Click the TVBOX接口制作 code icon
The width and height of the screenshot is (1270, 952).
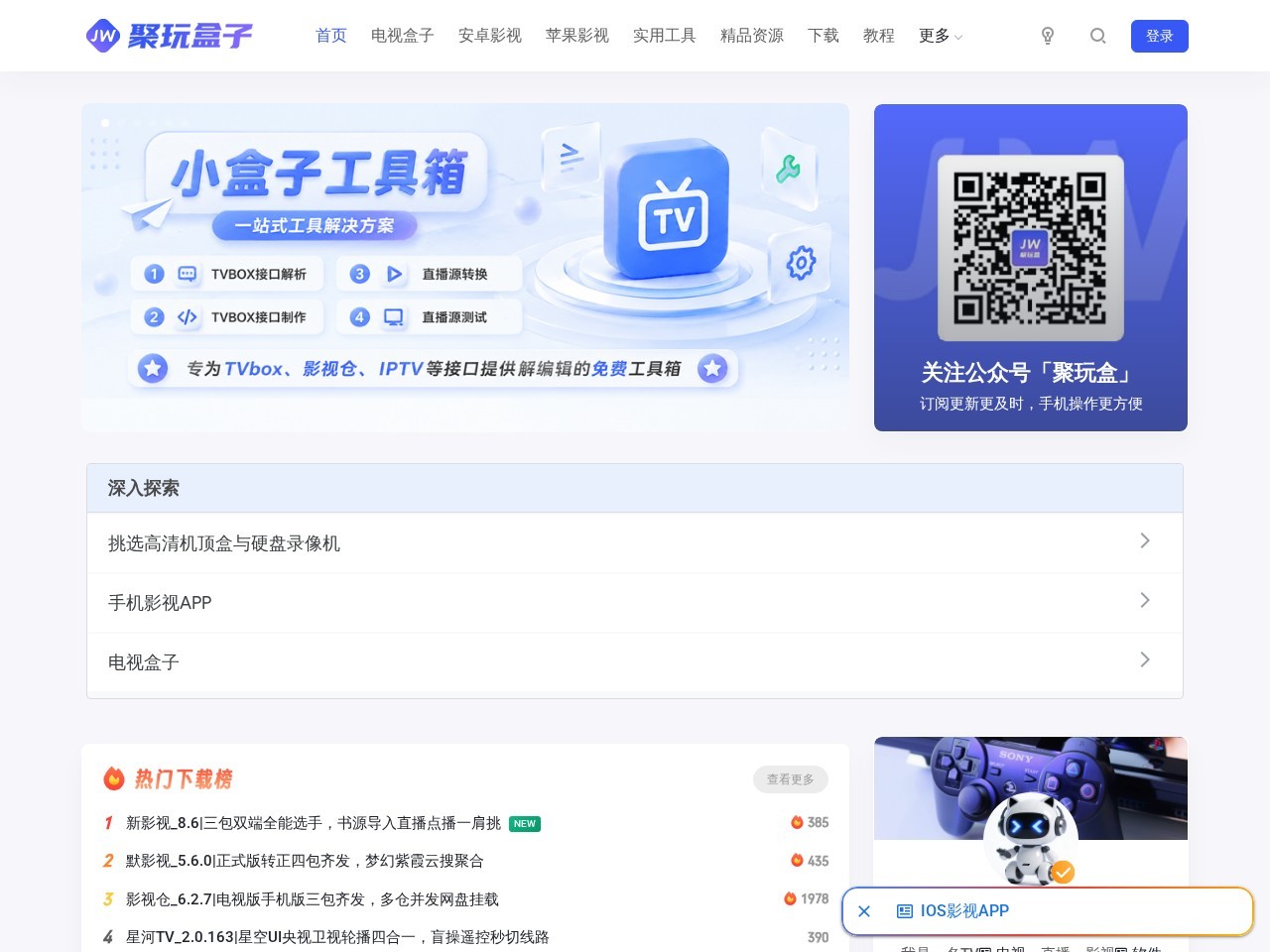pyautogui.click(x=188, y=317)
